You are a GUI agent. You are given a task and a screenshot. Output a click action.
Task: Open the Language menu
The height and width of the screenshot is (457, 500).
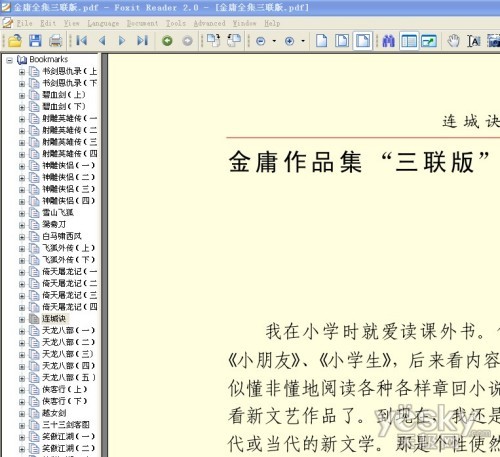click(103, 23)
